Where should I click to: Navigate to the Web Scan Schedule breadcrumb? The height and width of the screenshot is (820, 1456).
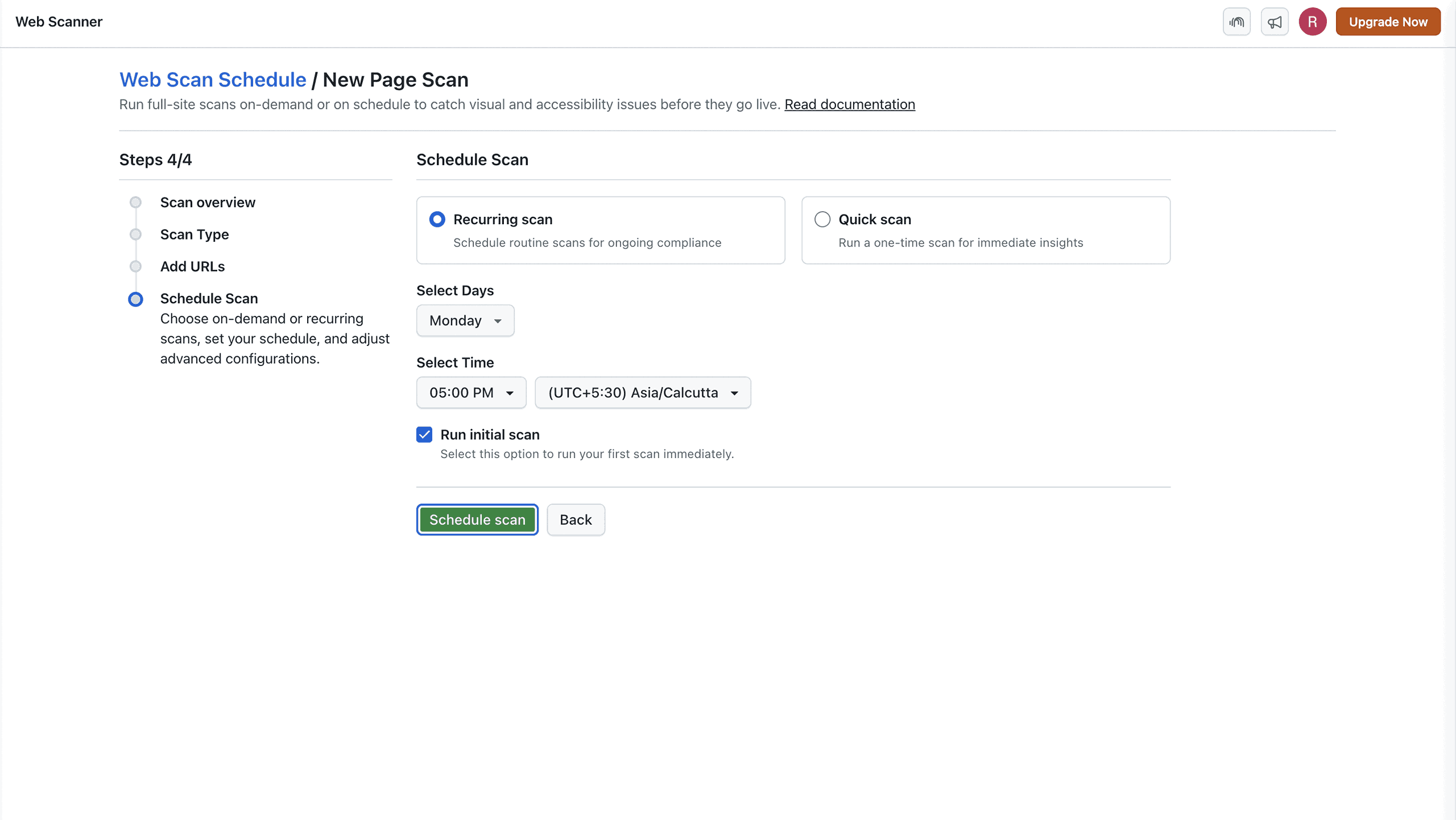click(213, 80)
